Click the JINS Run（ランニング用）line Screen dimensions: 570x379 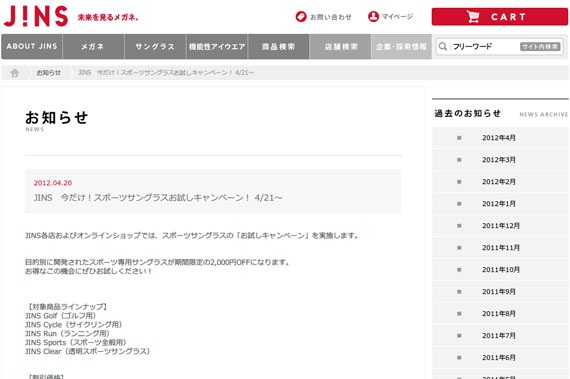(67, 334)
